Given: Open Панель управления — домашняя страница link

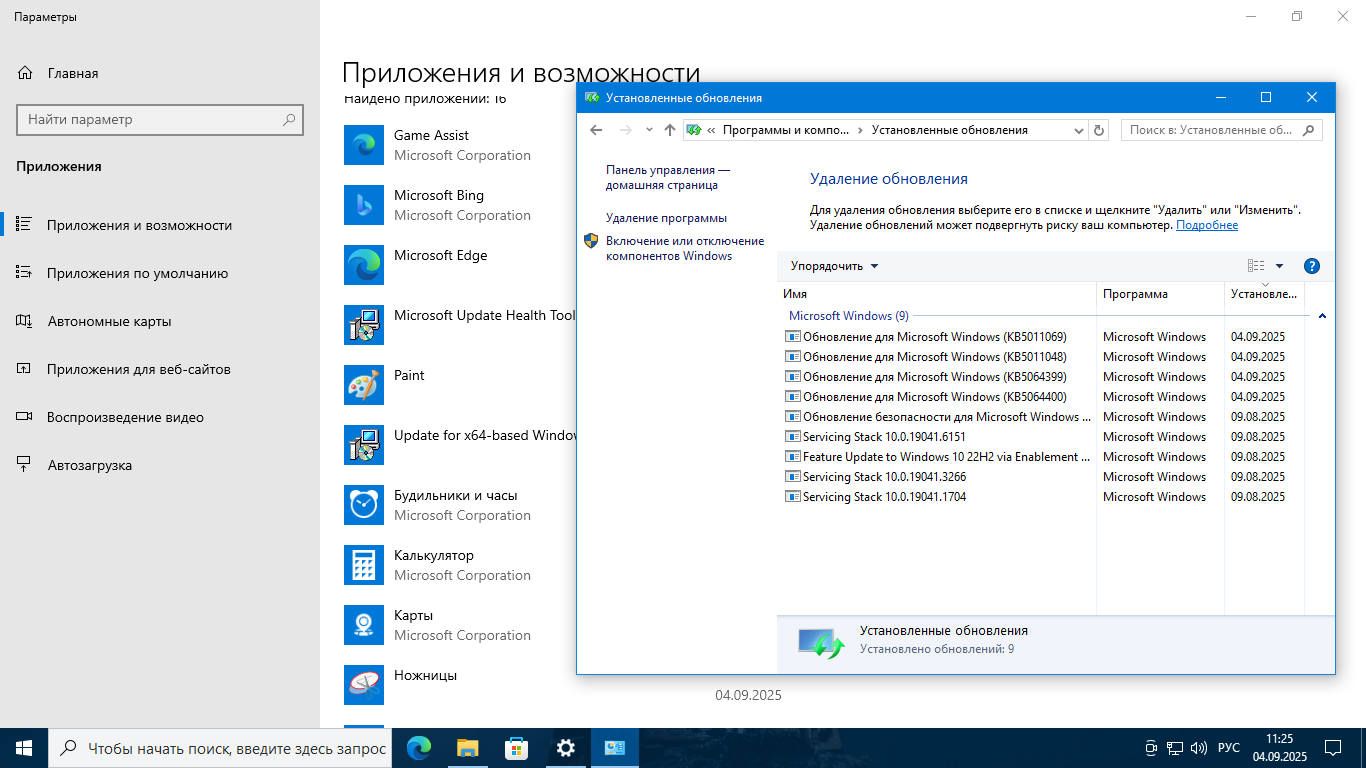Looking at the screenshot, I should point(668,177).
